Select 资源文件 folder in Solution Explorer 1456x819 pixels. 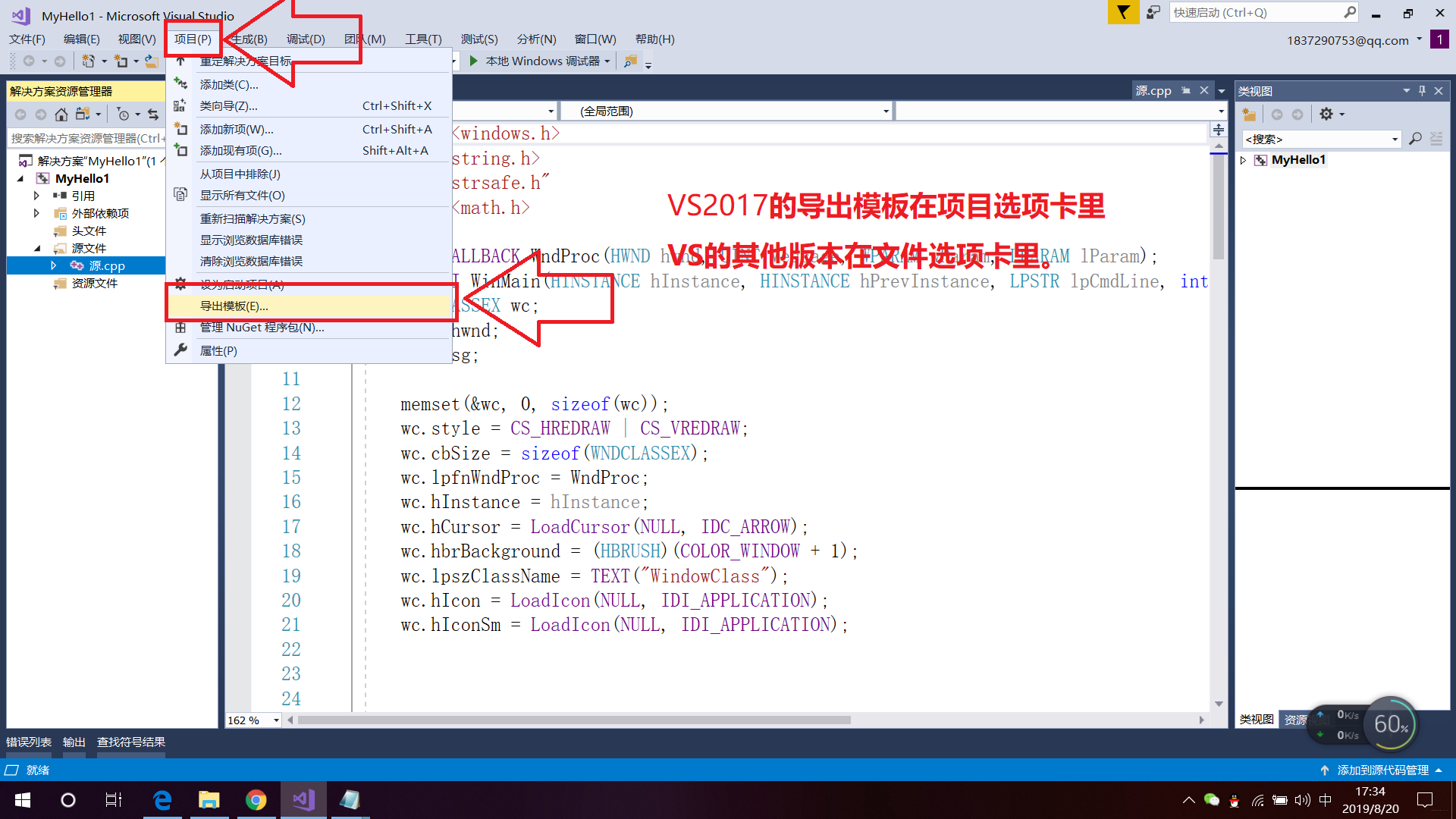(95, 284)
